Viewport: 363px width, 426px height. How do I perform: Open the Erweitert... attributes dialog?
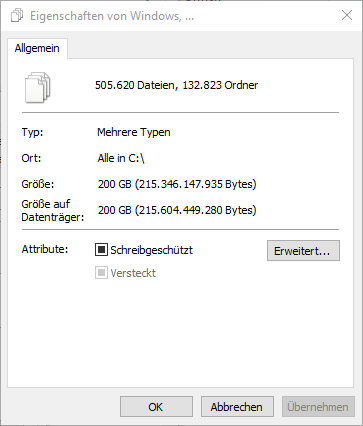click(x=303, y=251)
